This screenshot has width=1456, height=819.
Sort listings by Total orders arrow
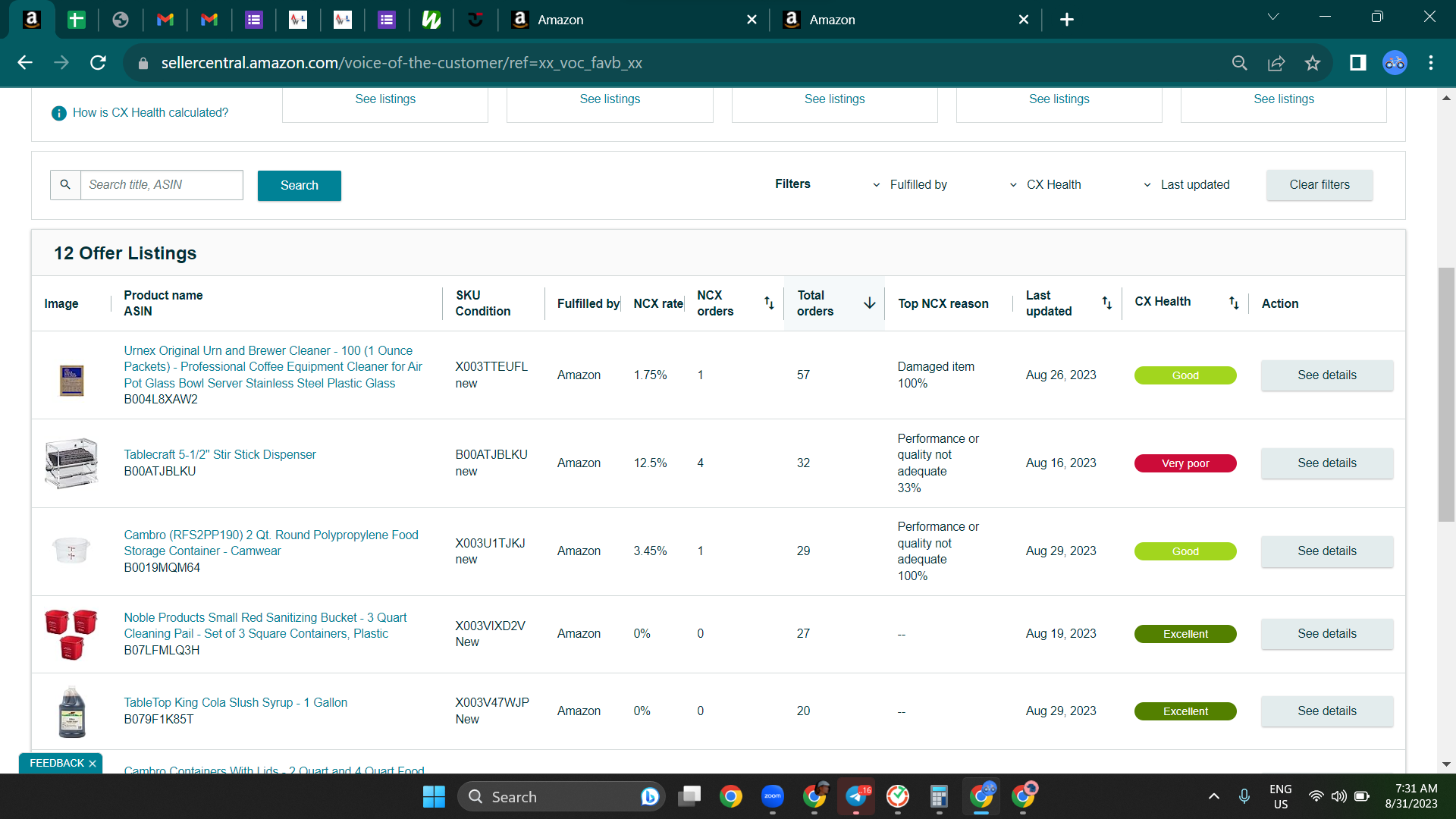(870, 303)
